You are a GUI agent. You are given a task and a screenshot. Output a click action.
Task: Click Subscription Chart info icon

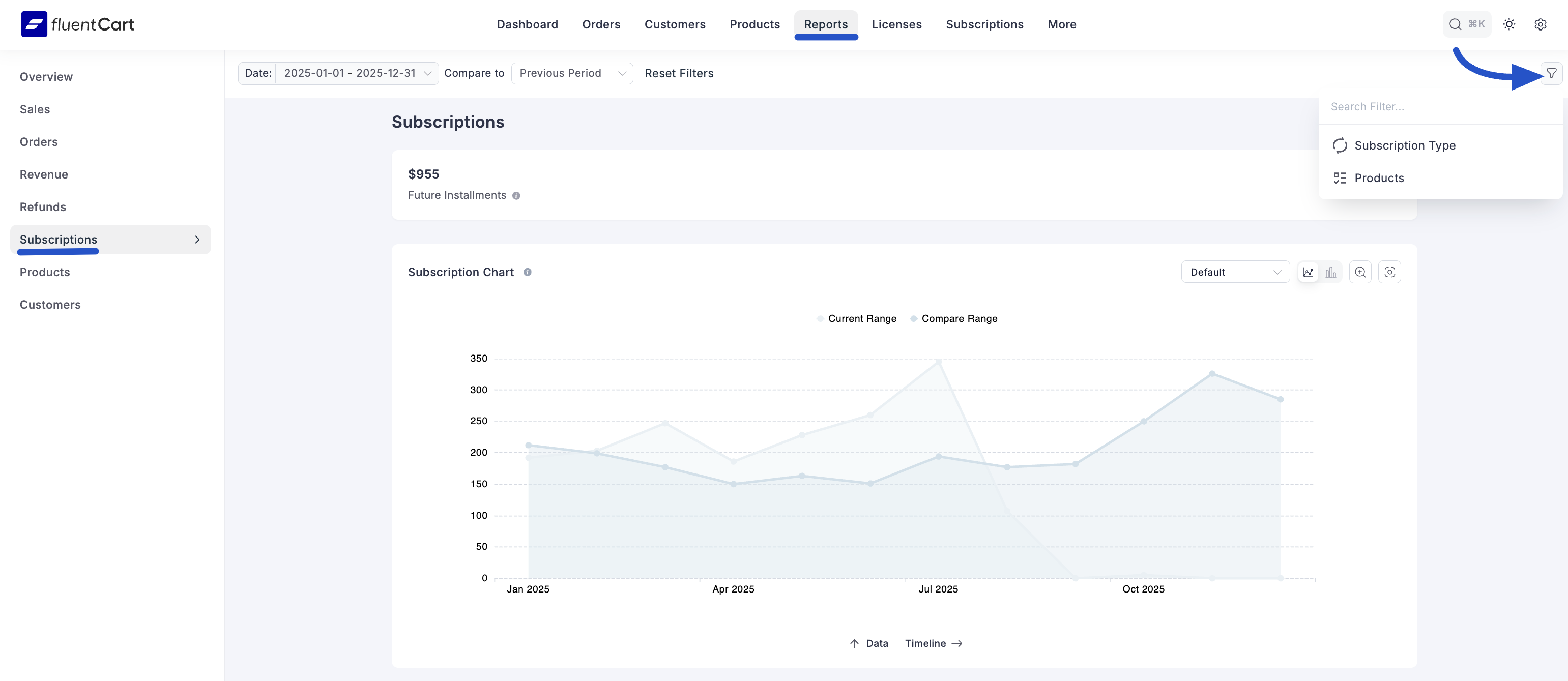click(x=527, y=272)
